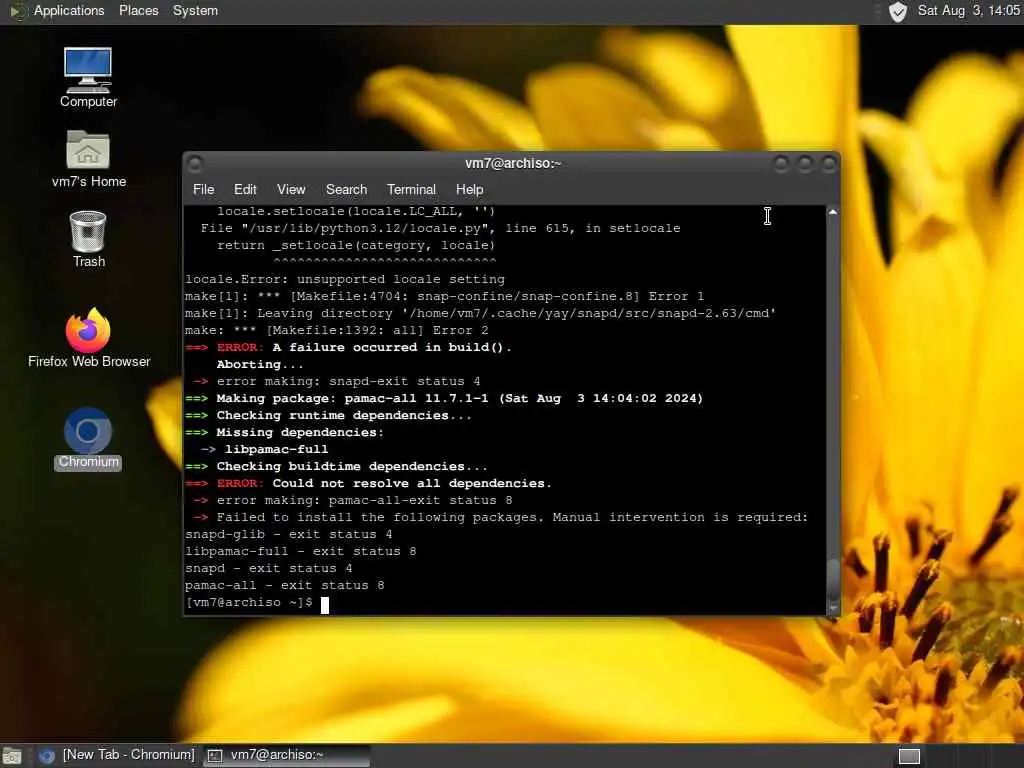The image size is (1024, 768).
Task: Click the terminal window menu button at title bar left
Action: (x=195, y=163)
